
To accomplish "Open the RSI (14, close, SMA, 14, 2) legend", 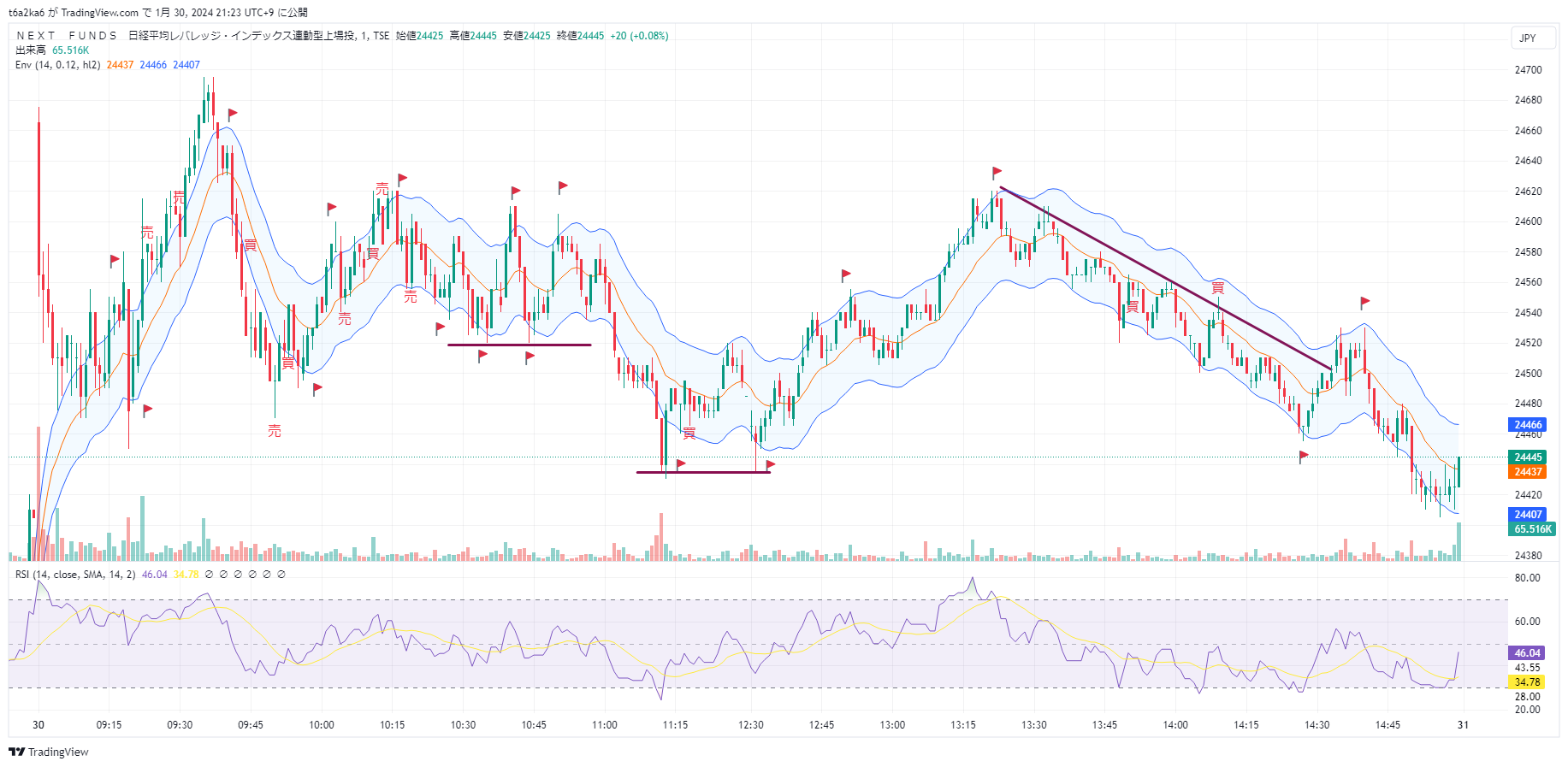I will click(75, 575).
